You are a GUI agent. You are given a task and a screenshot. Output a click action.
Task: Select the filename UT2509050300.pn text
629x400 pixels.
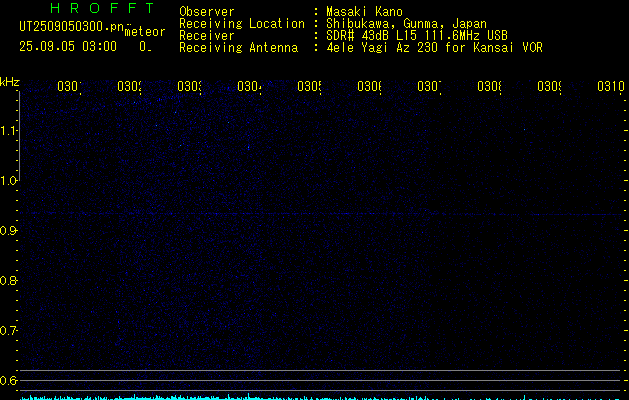click(71, 27)
